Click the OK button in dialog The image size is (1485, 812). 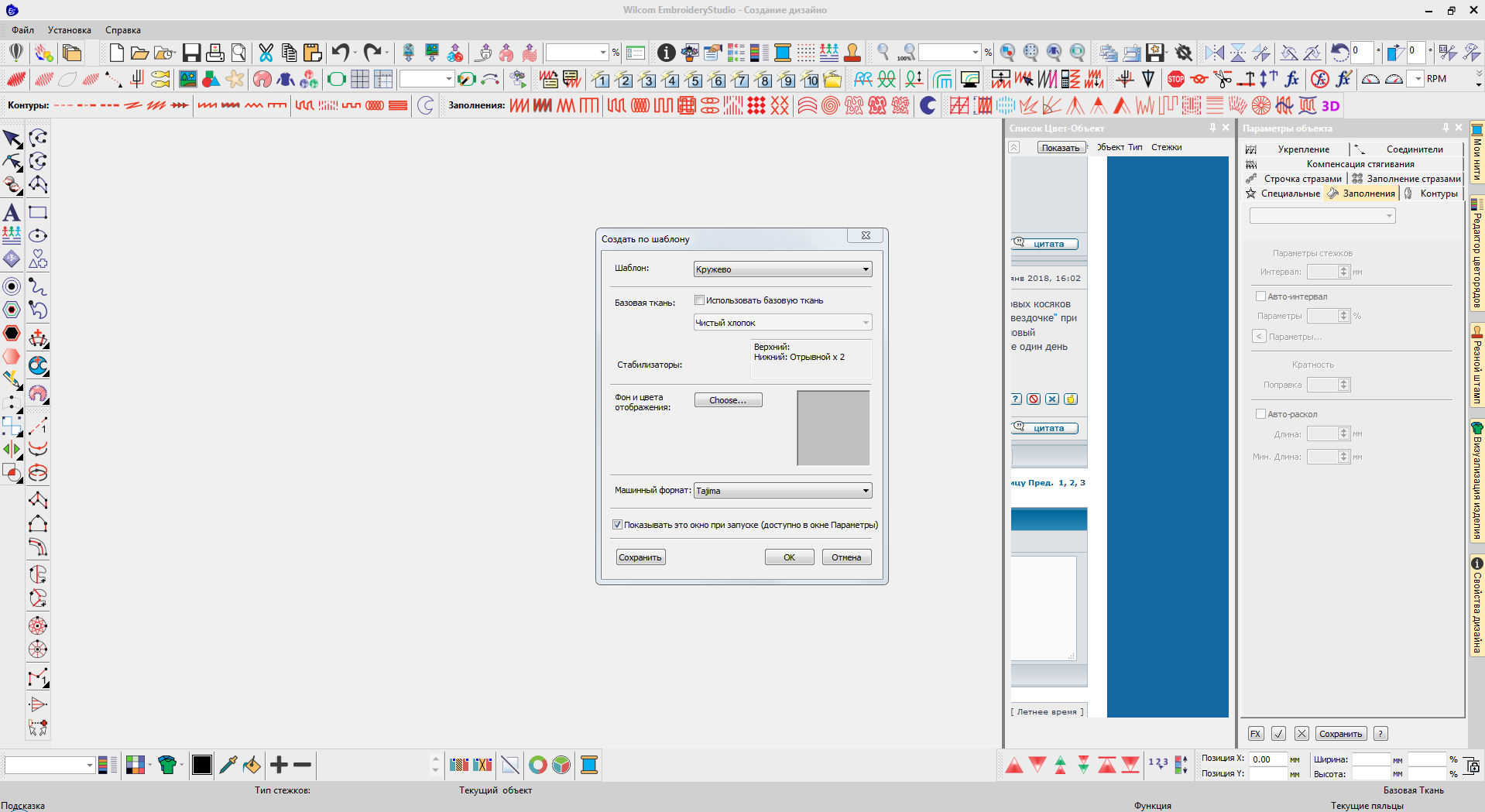pos(789,557)
